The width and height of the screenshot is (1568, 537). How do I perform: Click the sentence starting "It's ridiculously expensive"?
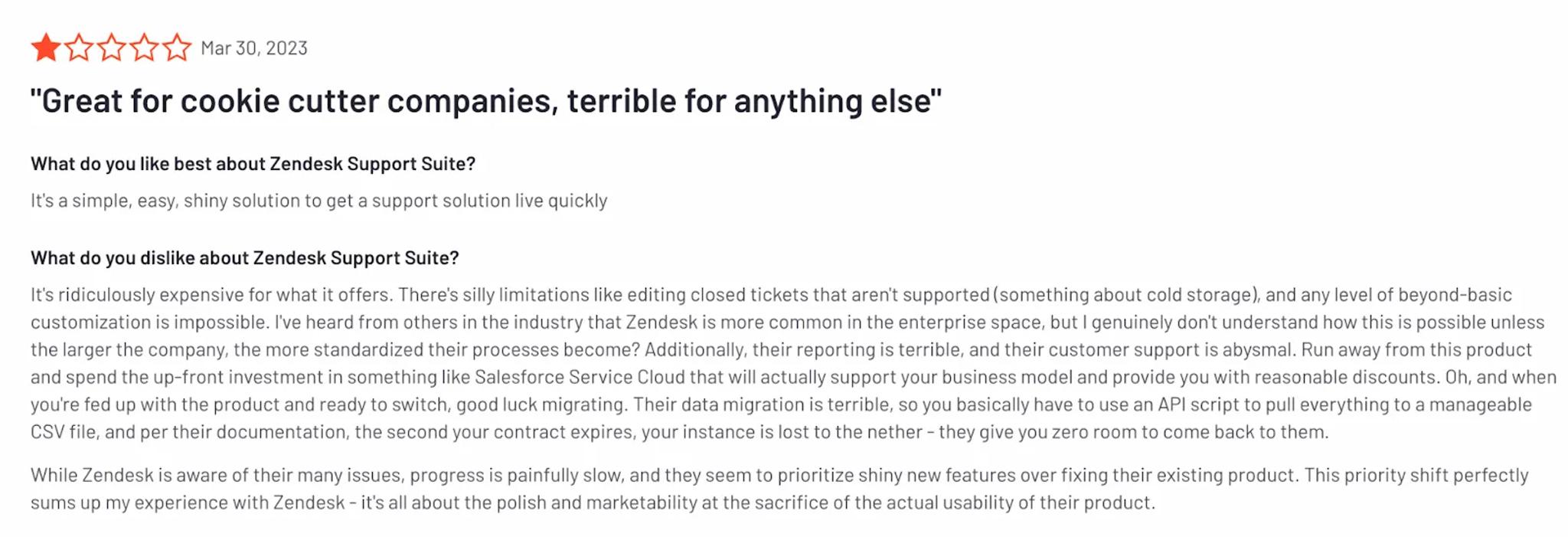pyautogui.click(x=211, y=295)
